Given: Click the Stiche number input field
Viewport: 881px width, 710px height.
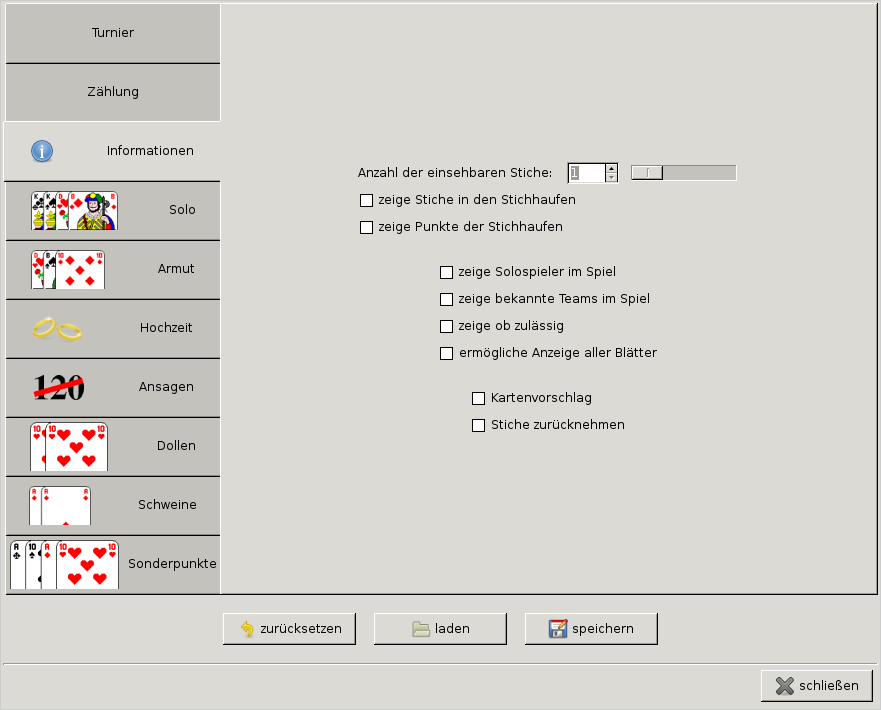Looking at the screenshot, I should pyautogui.click(x=586, y=173).
